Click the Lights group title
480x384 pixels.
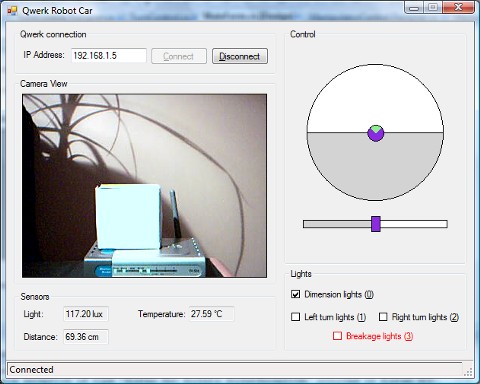(301, 274)
